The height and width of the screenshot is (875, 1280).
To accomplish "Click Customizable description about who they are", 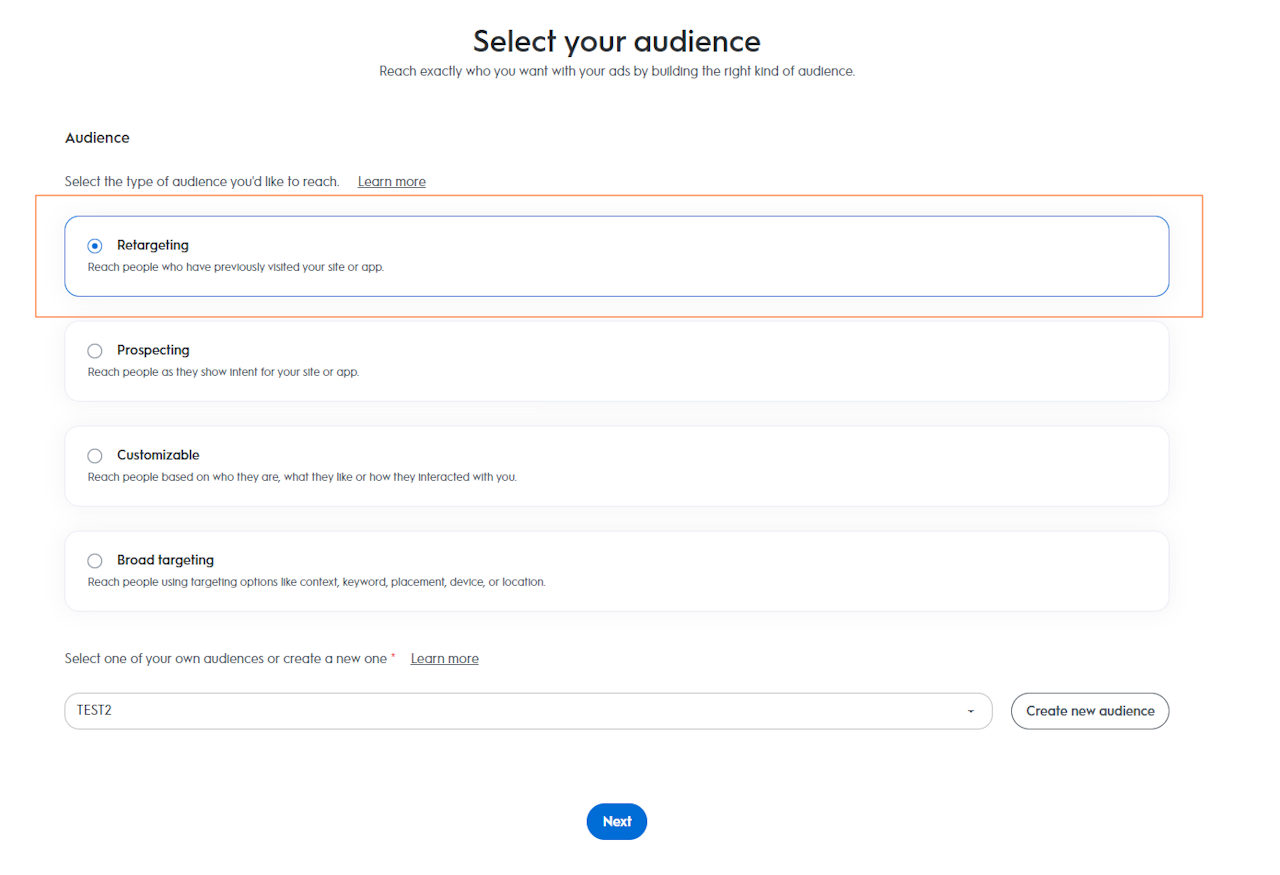I will pyautogui.click(x=302, y=477).
